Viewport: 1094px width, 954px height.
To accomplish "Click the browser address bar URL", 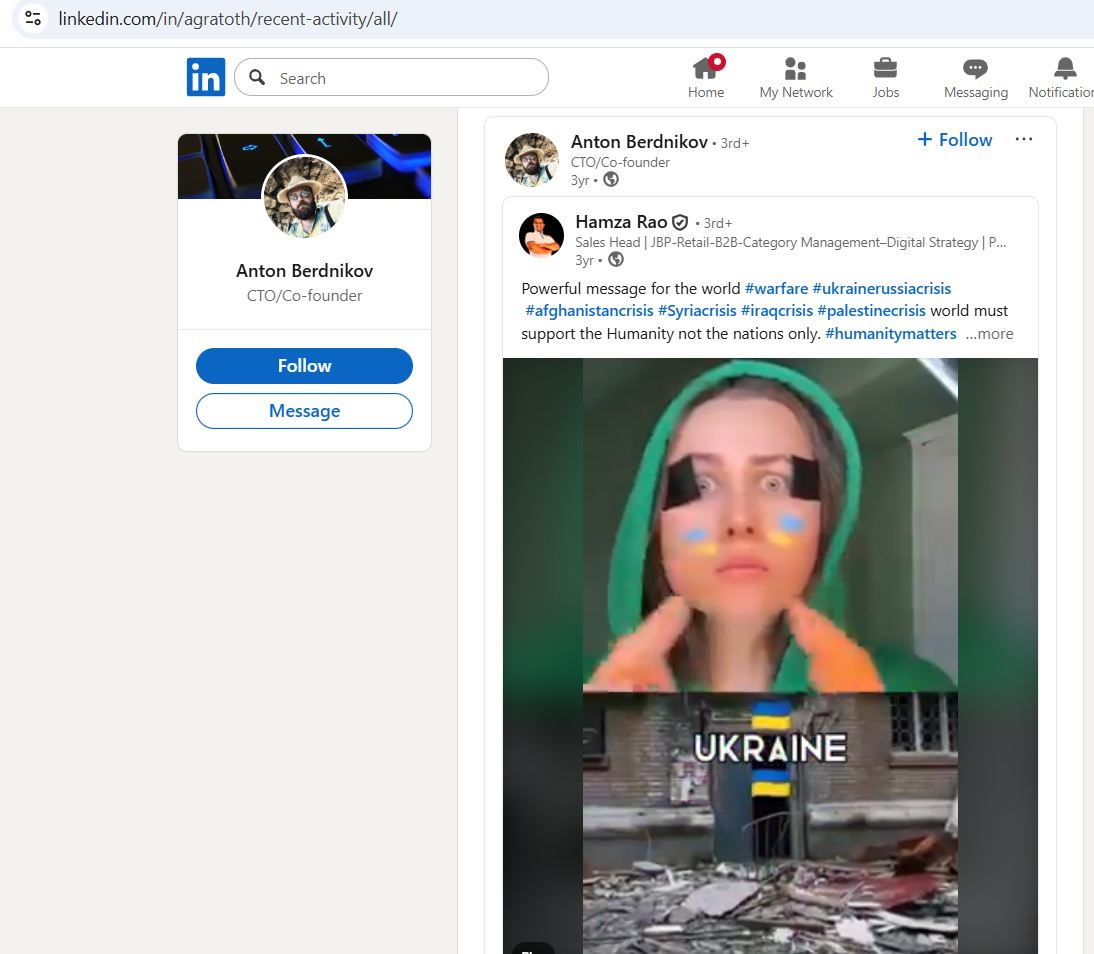I will point(228,19).
